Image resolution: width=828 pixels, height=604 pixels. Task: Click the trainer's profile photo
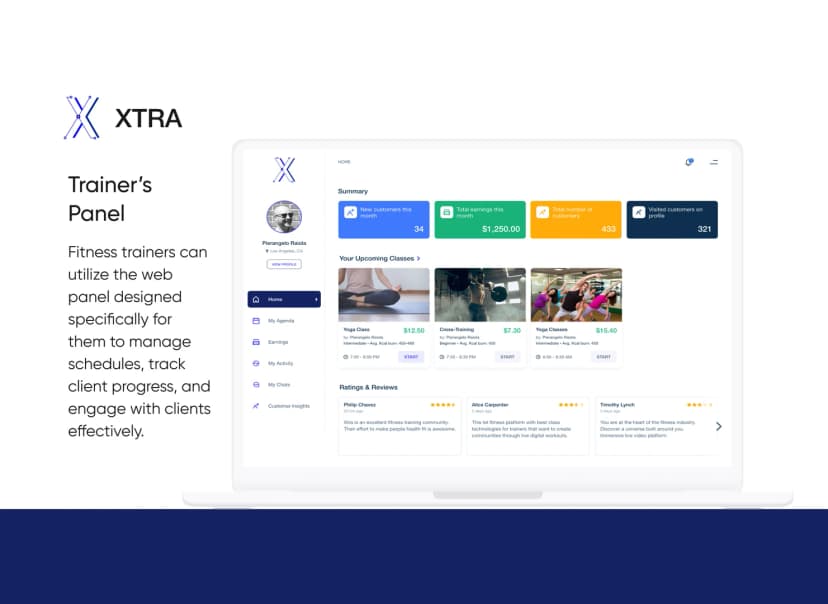click(285, 218)
